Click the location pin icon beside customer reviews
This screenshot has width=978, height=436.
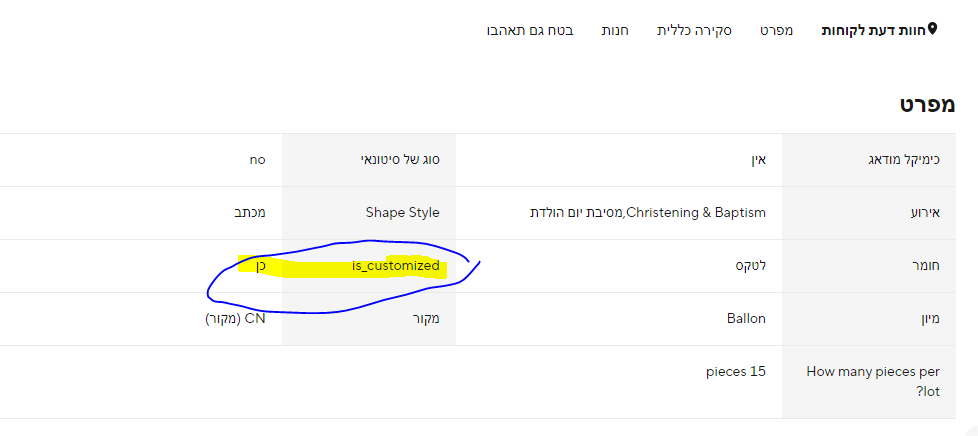933,30
